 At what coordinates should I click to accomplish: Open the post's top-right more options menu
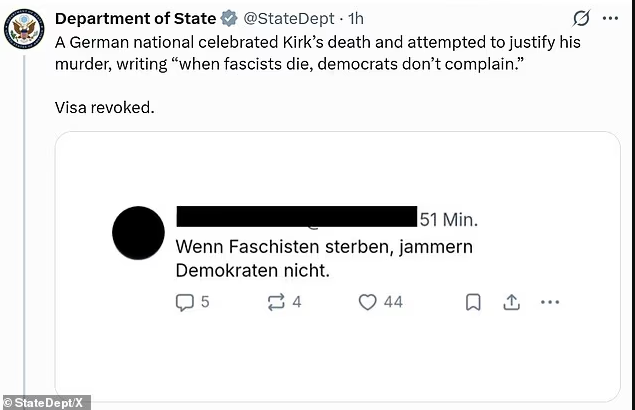611,19
